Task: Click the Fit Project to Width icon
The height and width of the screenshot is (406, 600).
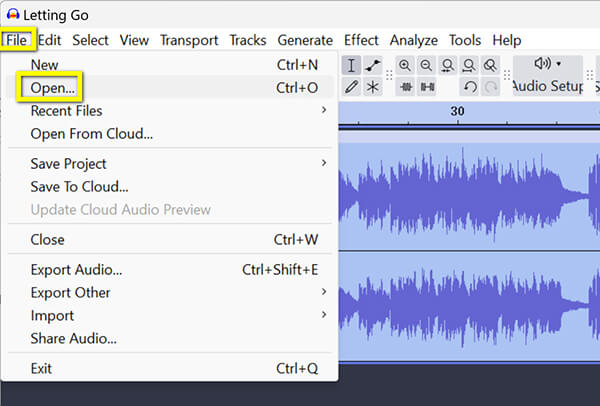Action: click(x=469, y=65)
